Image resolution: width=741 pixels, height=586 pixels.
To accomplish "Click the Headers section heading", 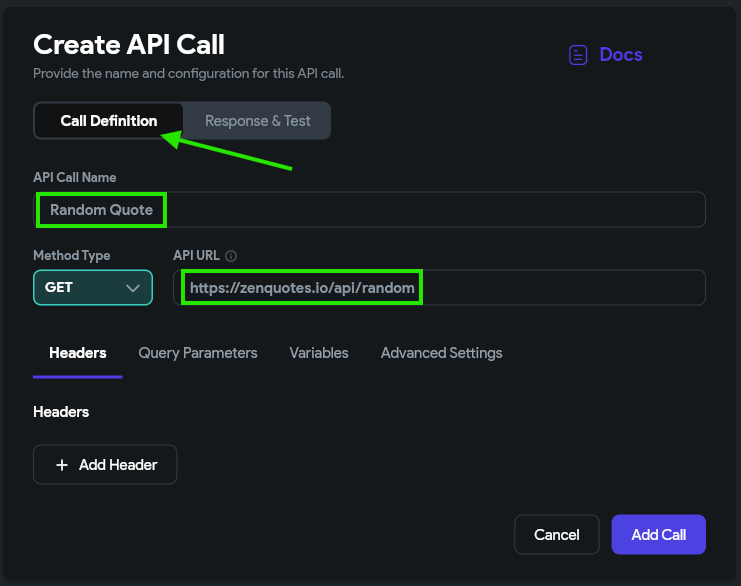I will coord(61,412).
